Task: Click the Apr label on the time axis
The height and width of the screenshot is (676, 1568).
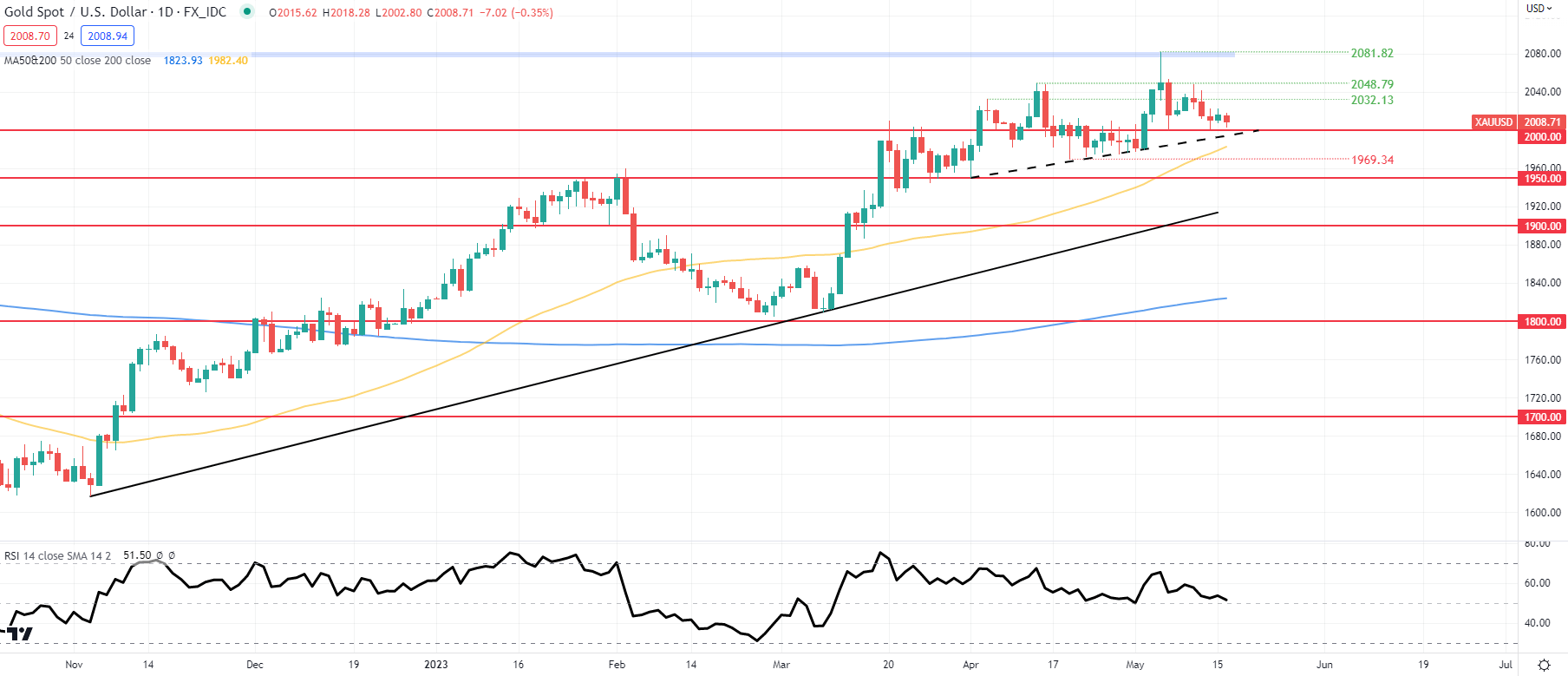Action: [x=970, y=665]
